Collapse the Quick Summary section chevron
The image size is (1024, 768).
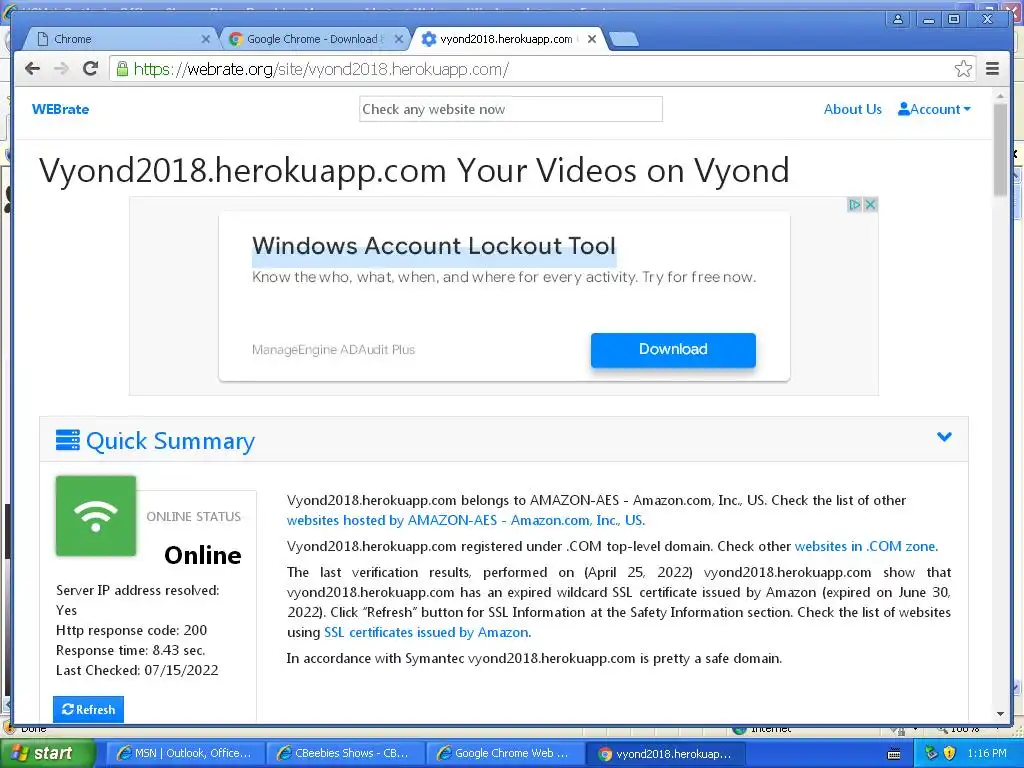(944, 436)
